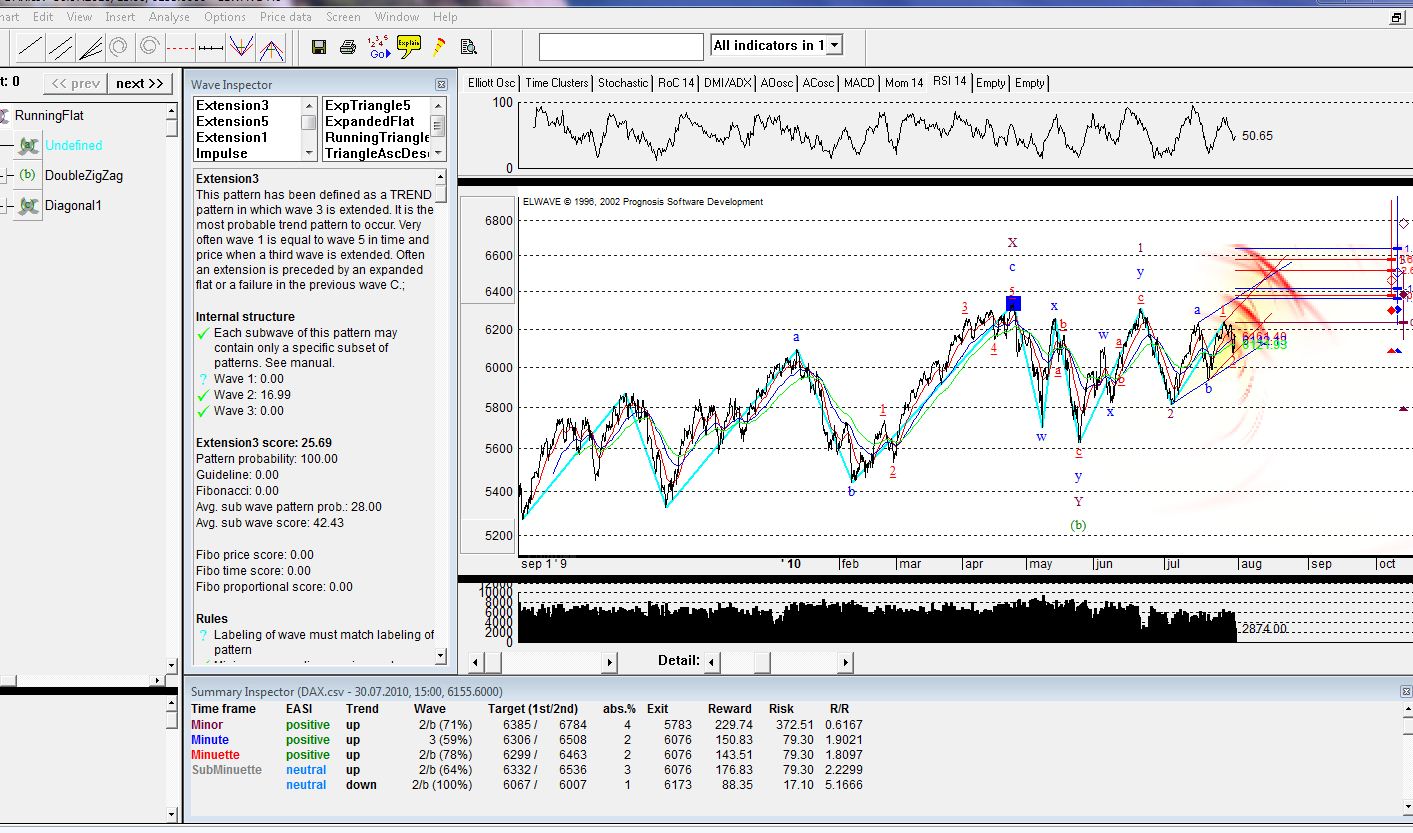The image size is (1413, 833).
Task: Click the Print icon in toolbar
Action: 348,47
